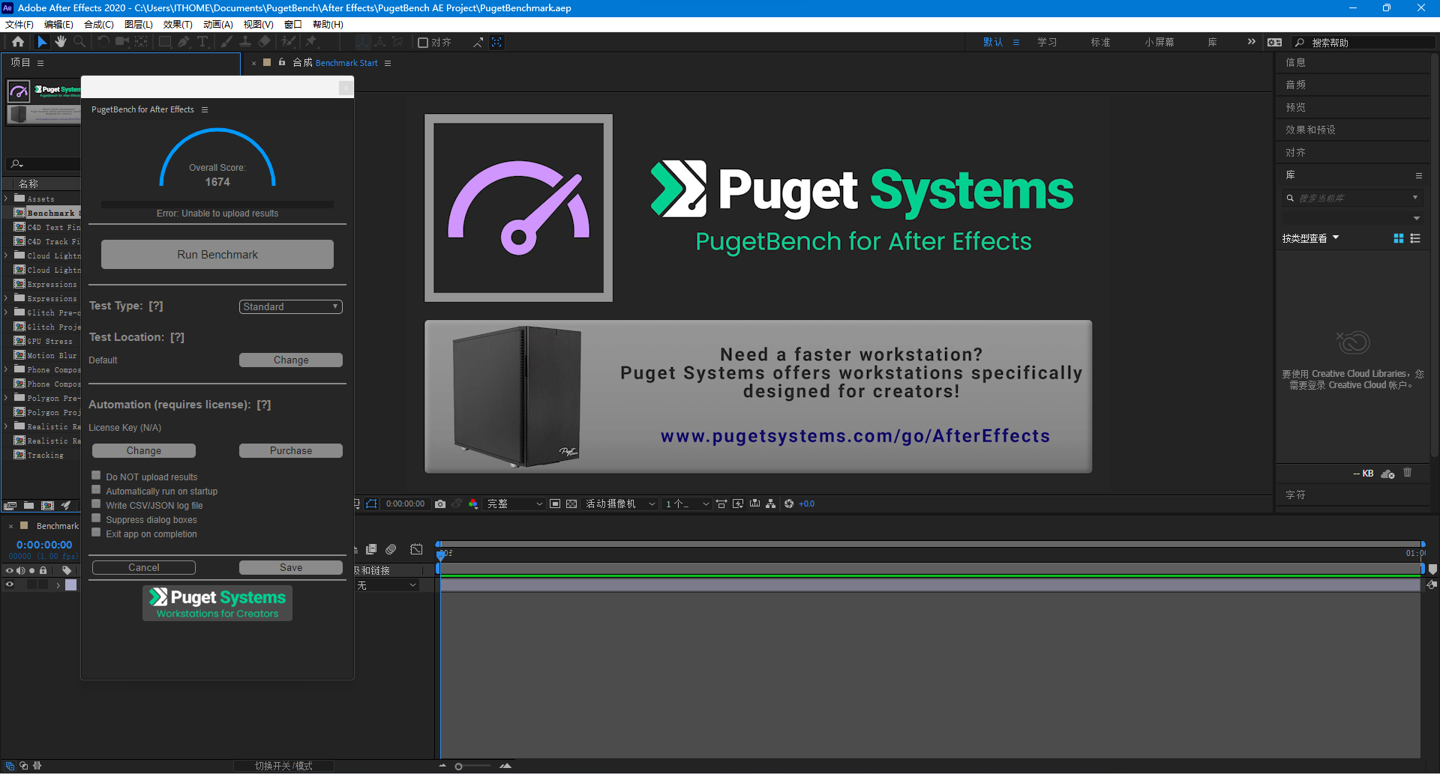Open the Test Type Standard dropdown
This screenshot has width=1440, height=774.
point(291,307)
